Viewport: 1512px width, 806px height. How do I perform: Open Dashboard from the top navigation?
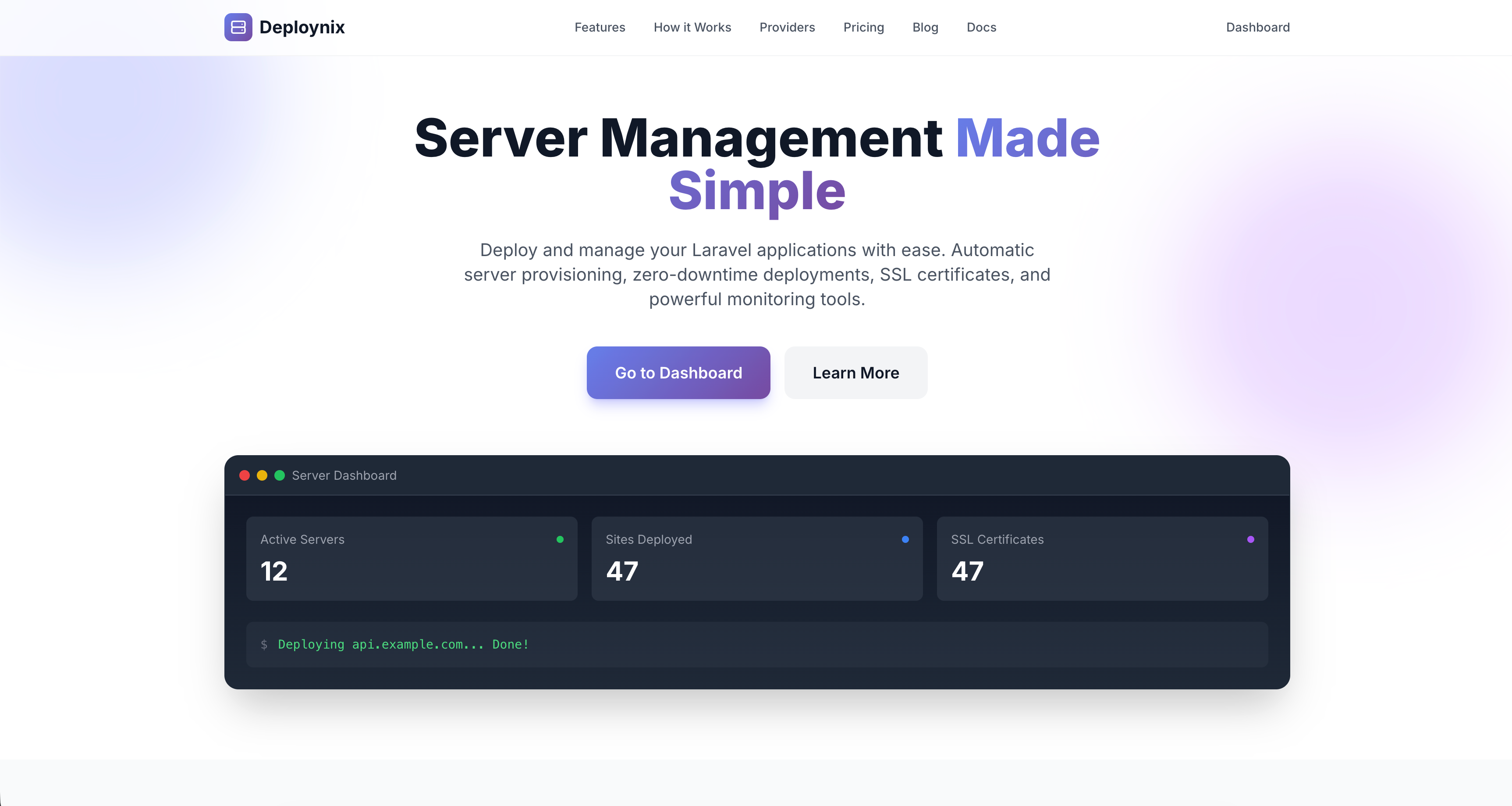(x=1258, y=27)
